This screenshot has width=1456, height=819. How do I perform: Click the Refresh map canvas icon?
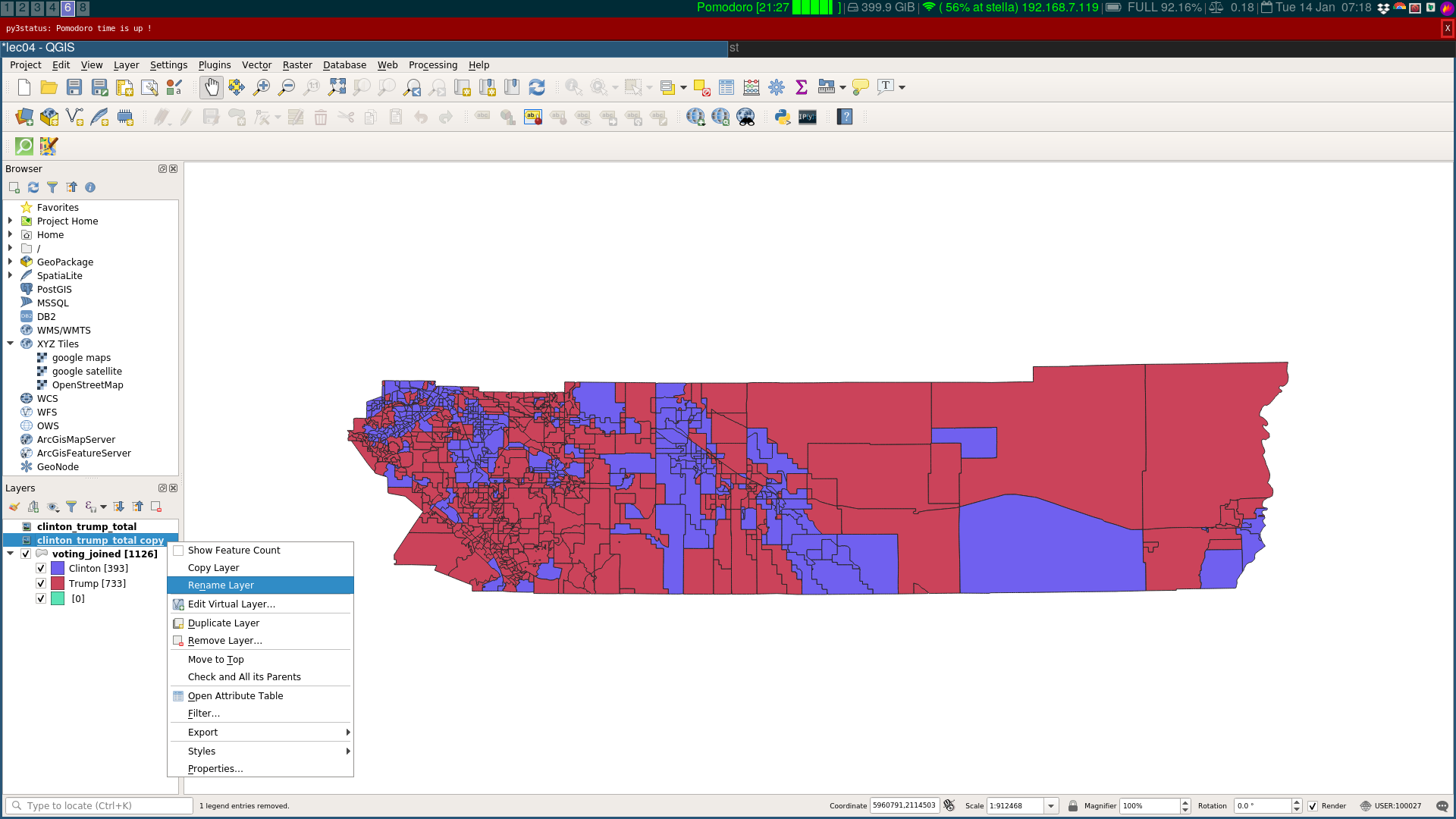537,87
